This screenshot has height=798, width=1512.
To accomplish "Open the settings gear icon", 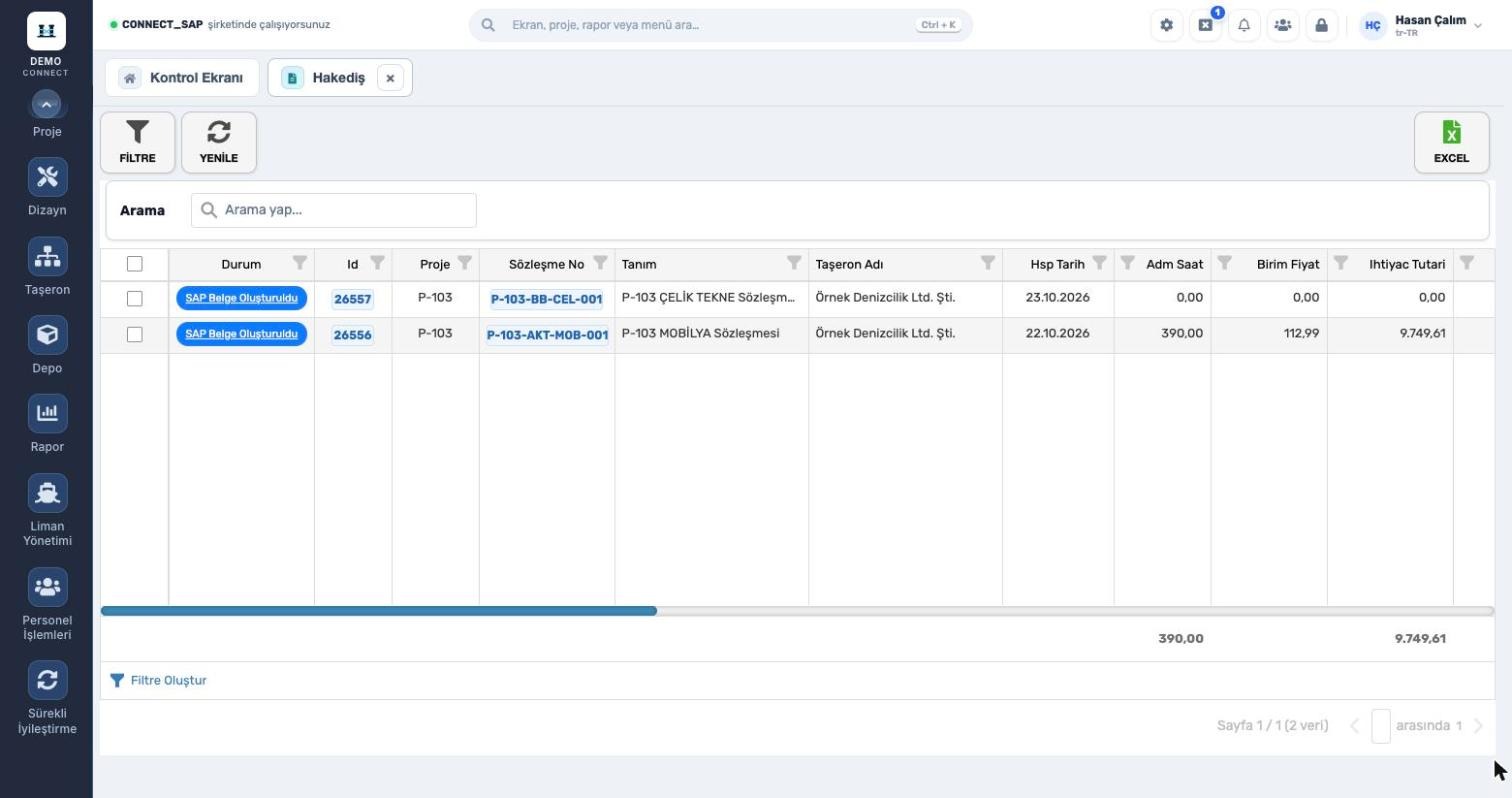I will point(1166,25).
